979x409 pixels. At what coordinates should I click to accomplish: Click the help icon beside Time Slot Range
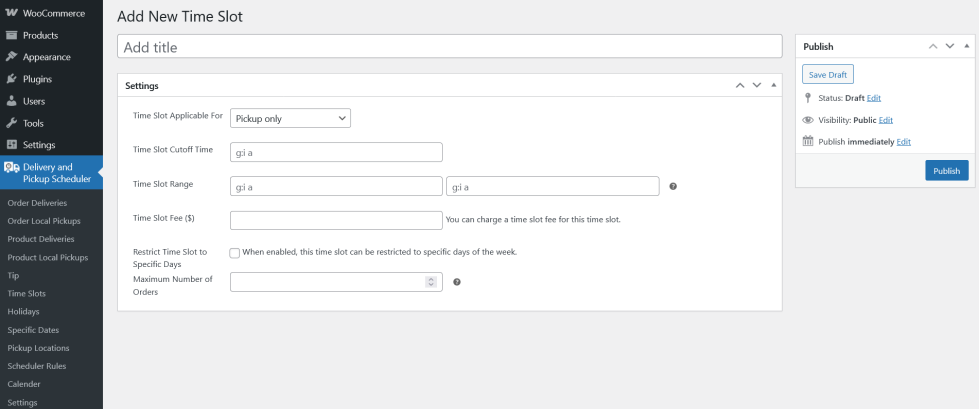pos(673,186)
